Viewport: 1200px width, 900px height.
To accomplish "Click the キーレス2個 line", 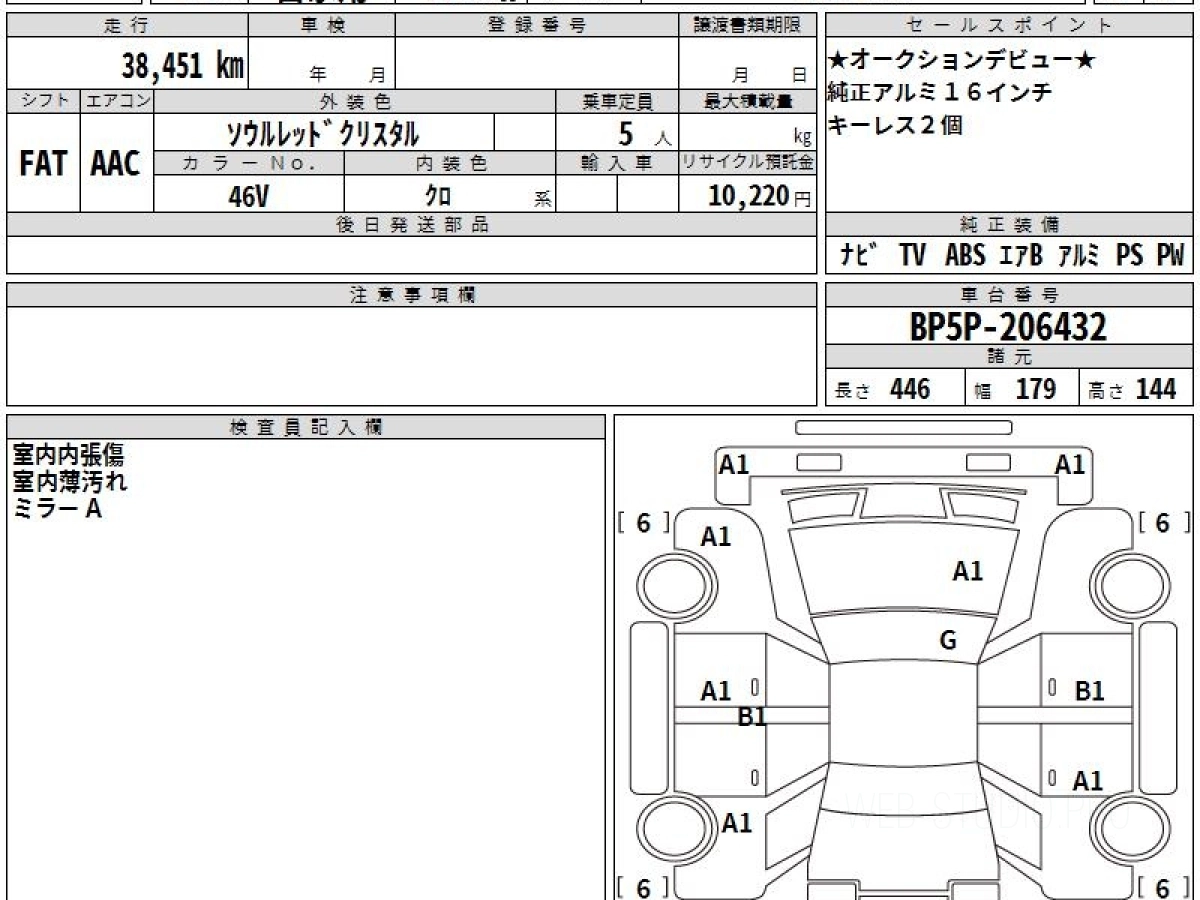I will (x=895, y=126).
